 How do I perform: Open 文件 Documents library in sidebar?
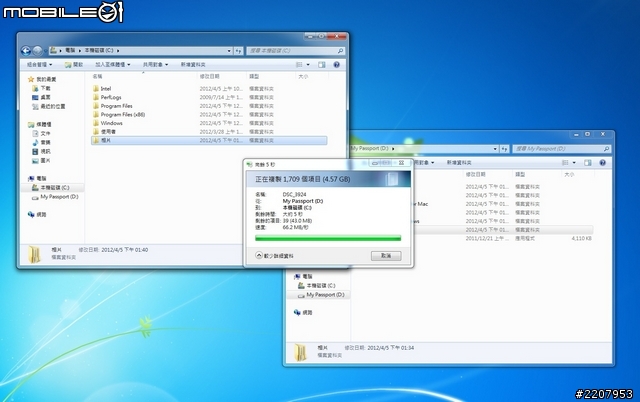[x=41, y=133]
